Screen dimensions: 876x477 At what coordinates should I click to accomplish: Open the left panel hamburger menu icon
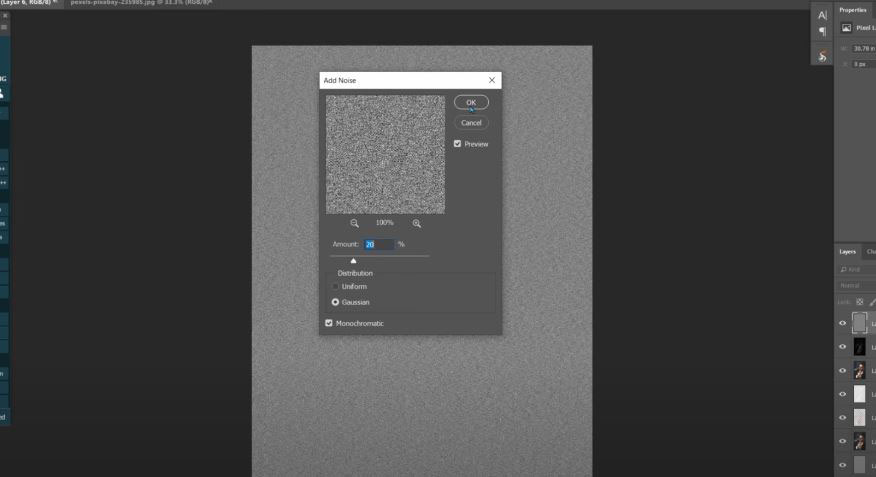4,27
